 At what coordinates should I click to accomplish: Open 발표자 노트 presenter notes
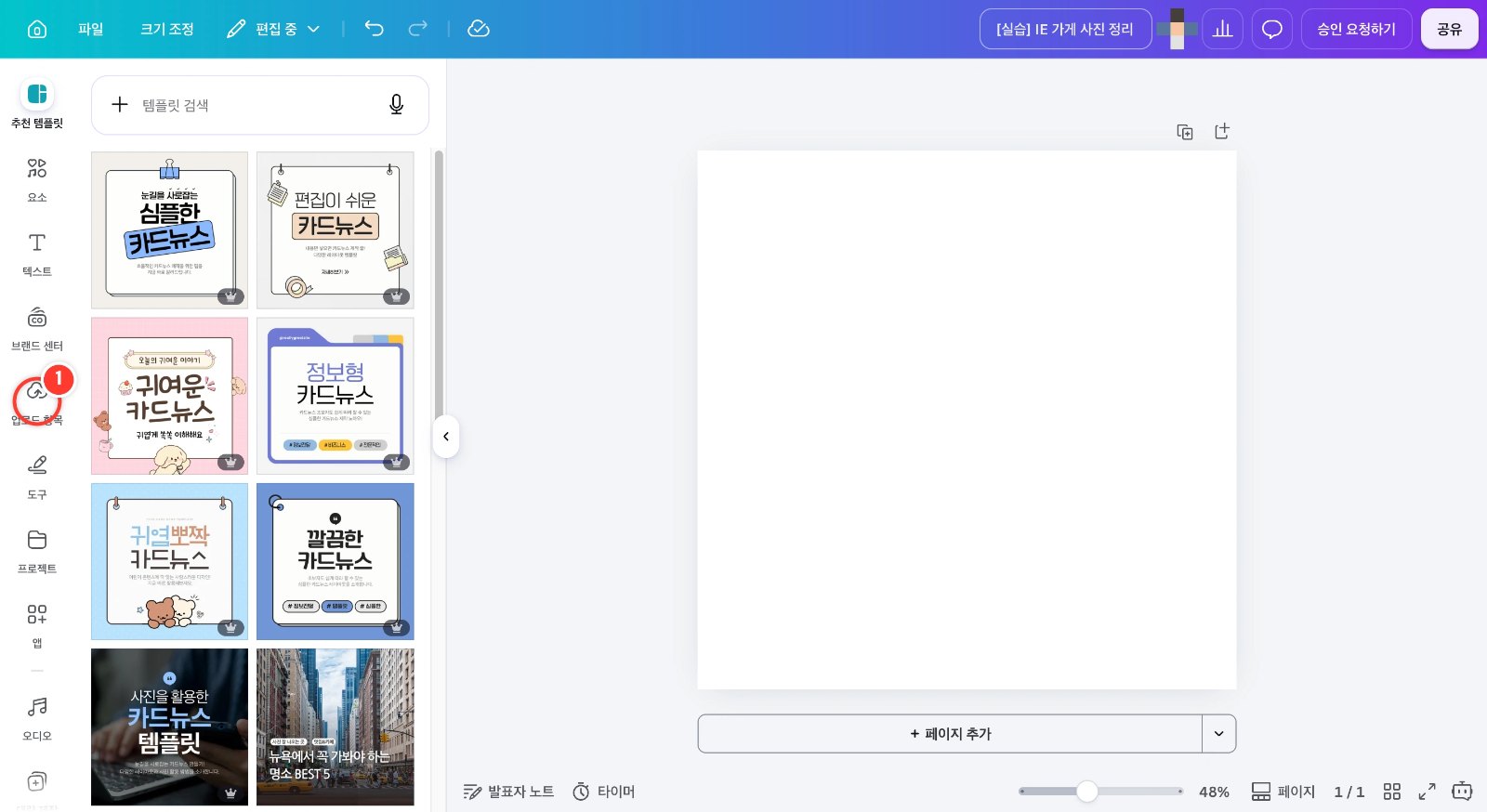(508, 792)
